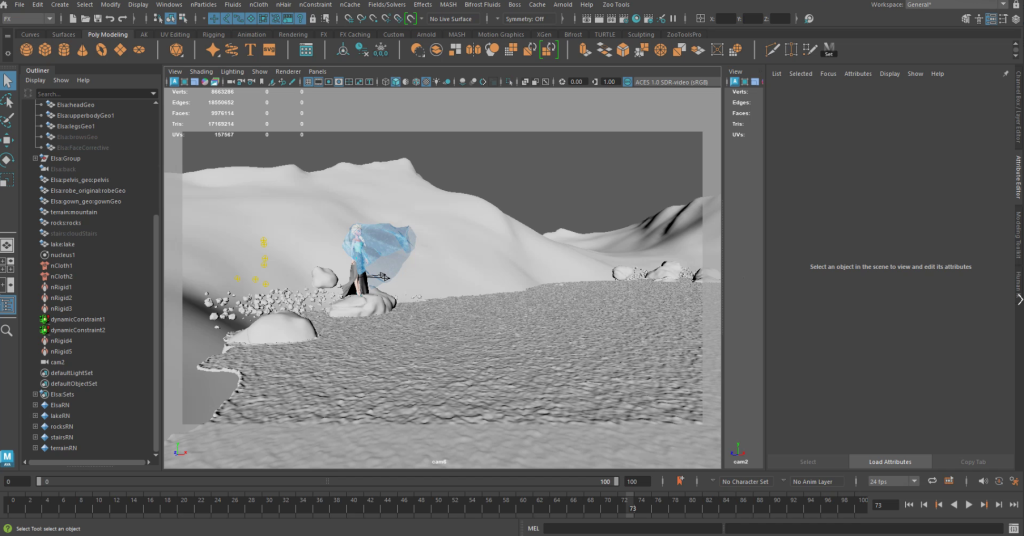Image resolution: width=1024 pixels, height=536 pixels.
Task: Open the 24 fps frame rate dropdown
Action: tap(893, 481)
